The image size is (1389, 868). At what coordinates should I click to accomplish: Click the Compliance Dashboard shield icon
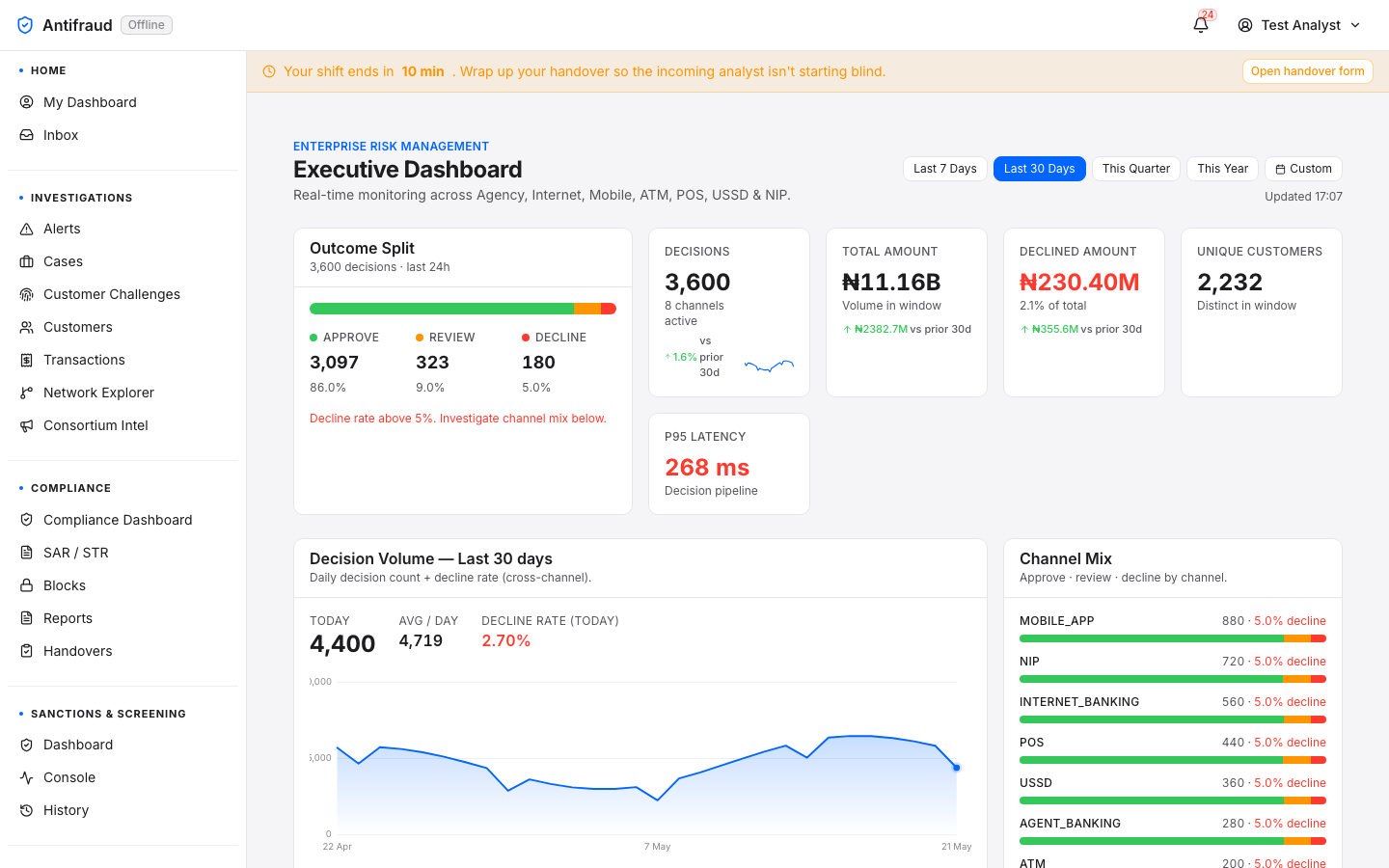27,520
